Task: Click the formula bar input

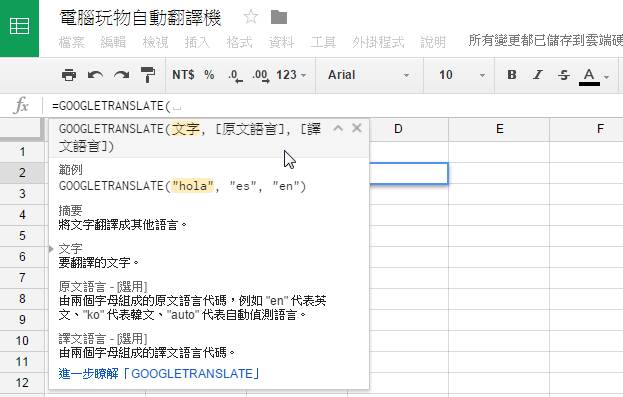Action: (x=334, y=106)
